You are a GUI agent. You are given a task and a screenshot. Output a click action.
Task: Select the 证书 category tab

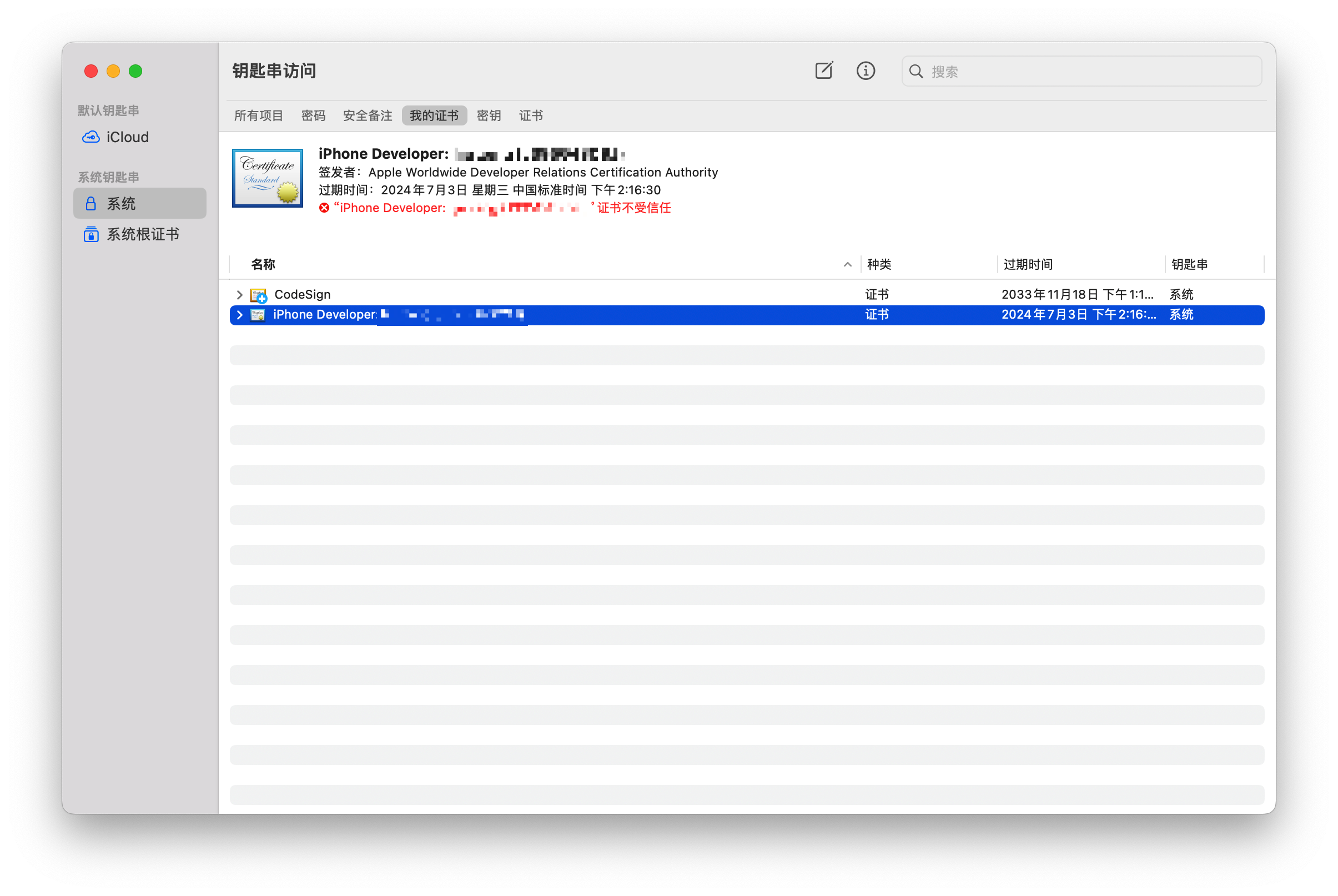point(530,115)
